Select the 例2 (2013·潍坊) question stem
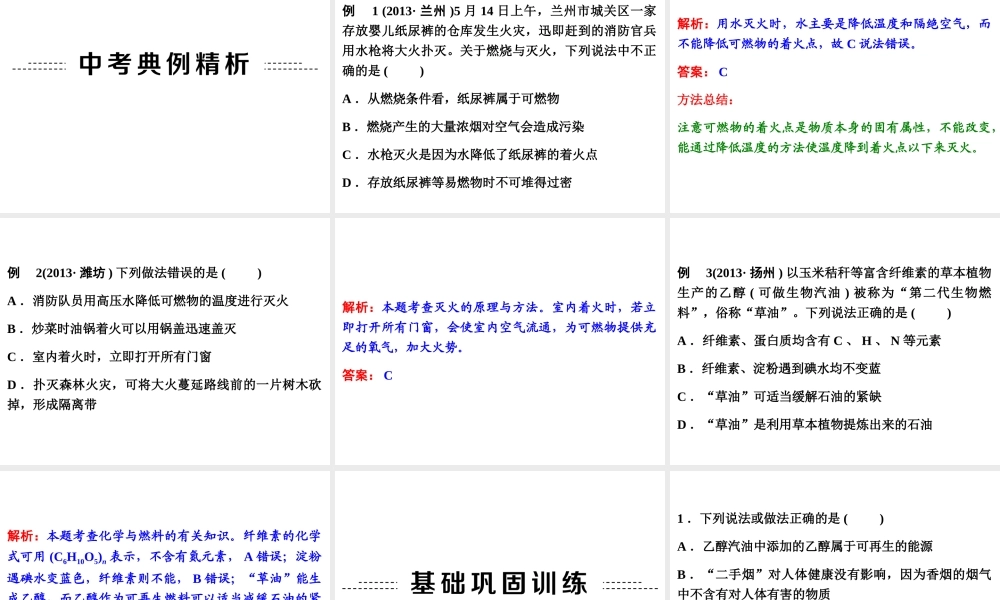 coord(135,273)
